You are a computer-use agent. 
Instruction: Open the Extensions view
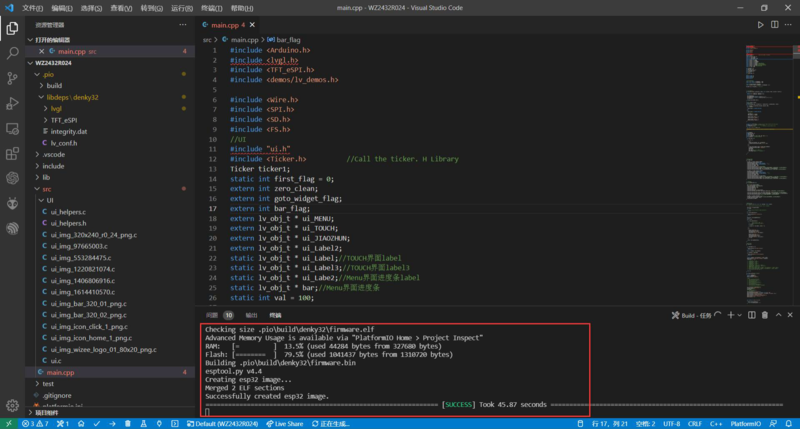point(12,154)
